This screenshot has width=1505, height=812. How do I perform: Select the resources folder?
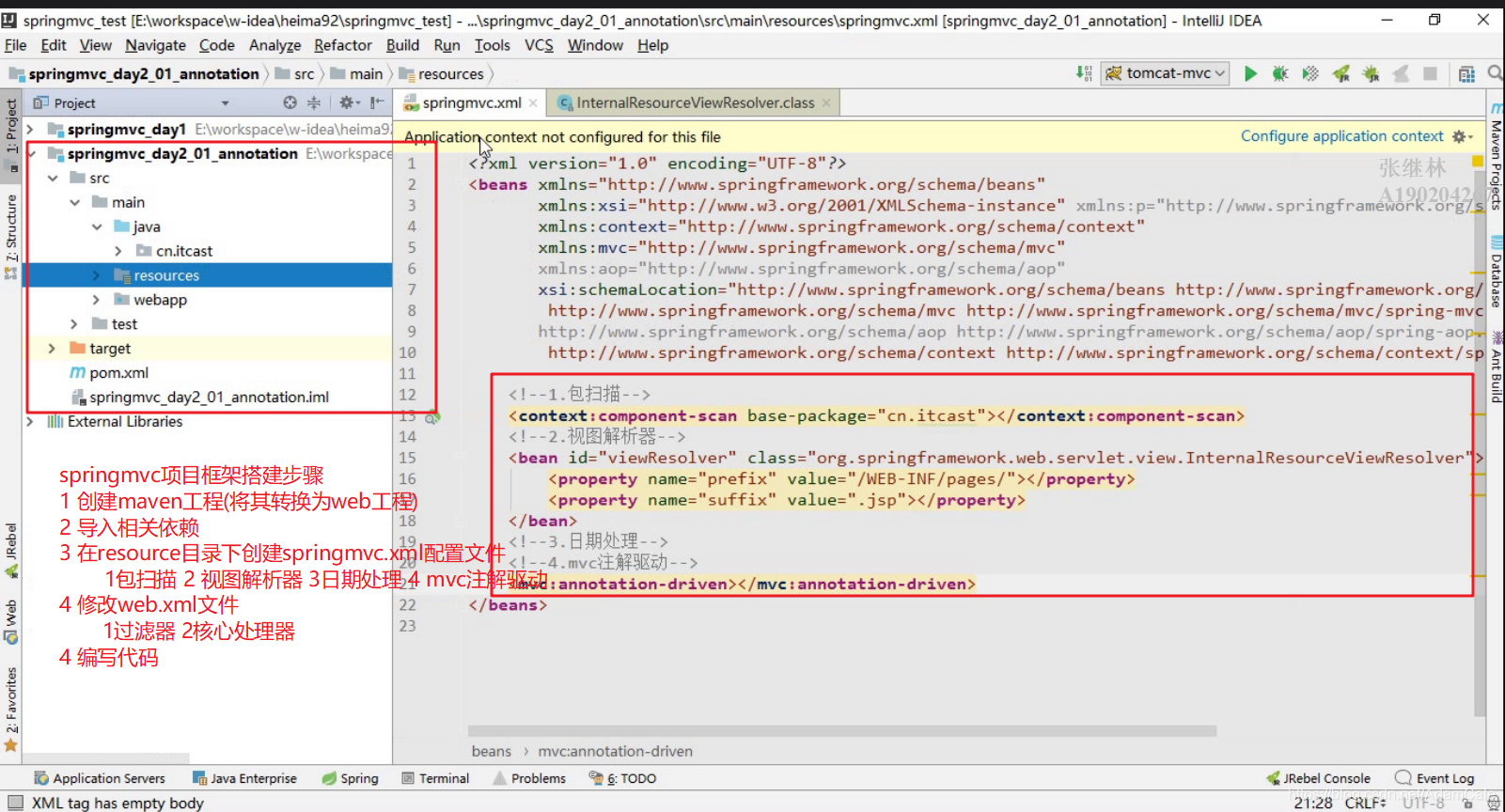pos(208,275)
